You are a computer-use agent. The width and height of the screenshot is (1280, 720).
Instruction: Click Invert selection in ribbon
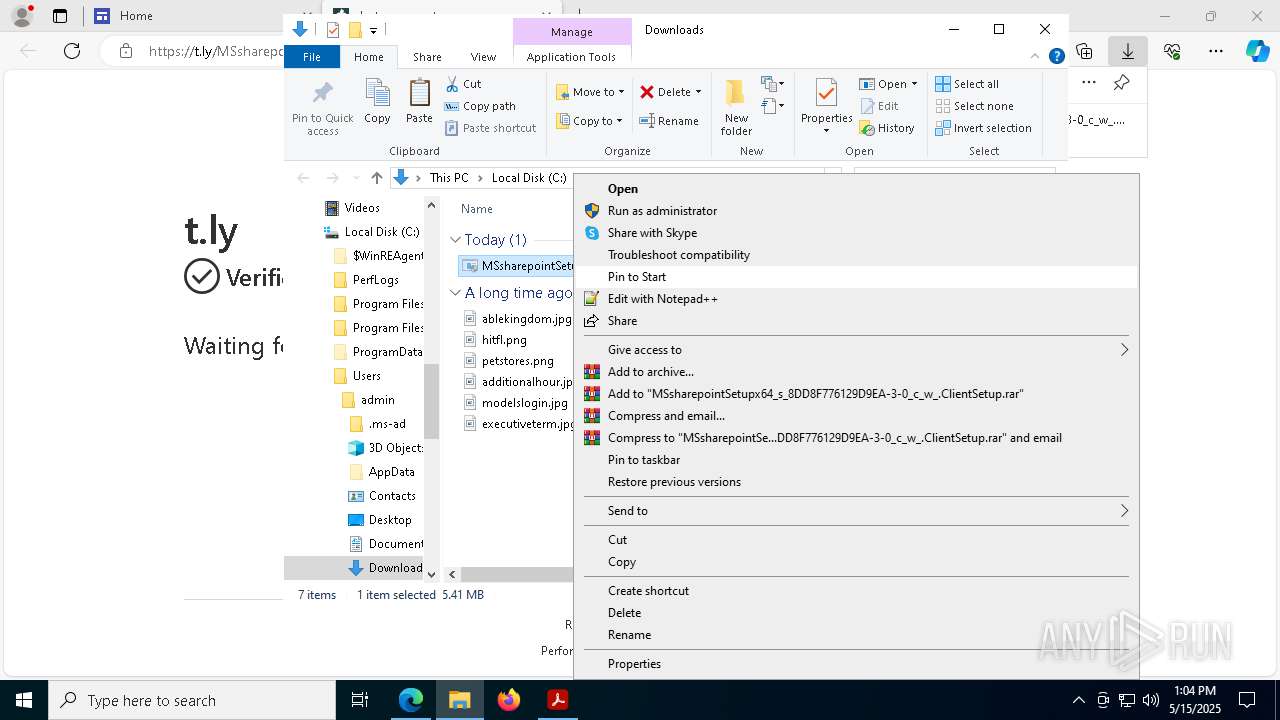tap(983, 128)
